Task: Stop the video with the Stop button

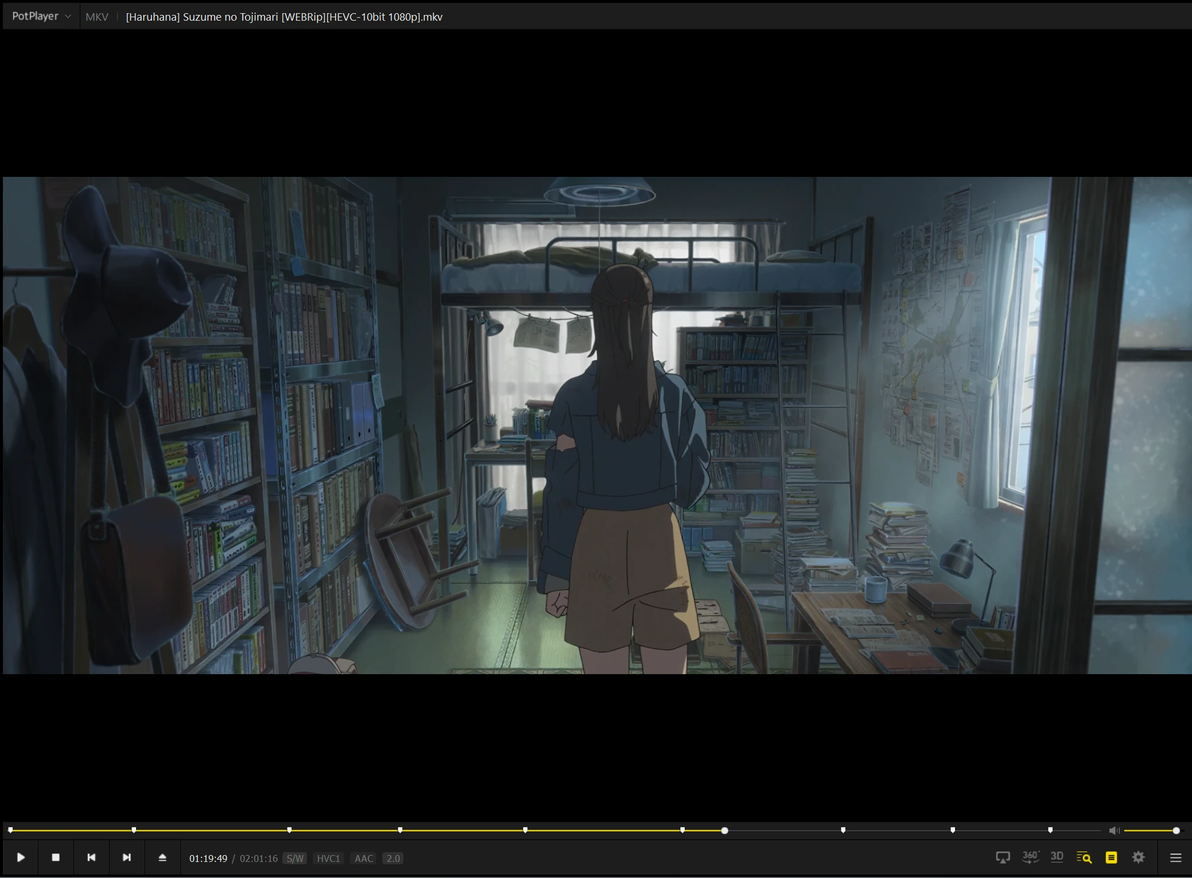Action: point(55,857)
